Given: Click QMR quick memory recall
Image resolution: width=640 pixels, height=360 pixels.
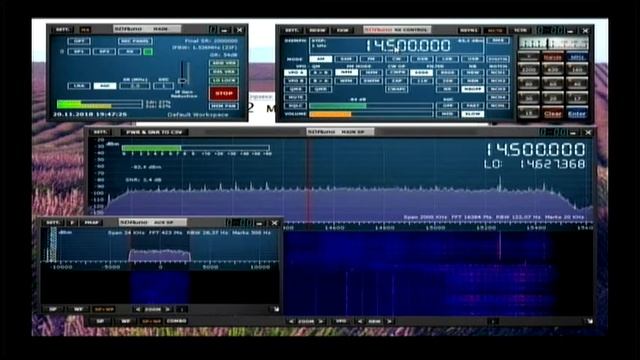Looking at the screenshot, I should coord(320,89).
